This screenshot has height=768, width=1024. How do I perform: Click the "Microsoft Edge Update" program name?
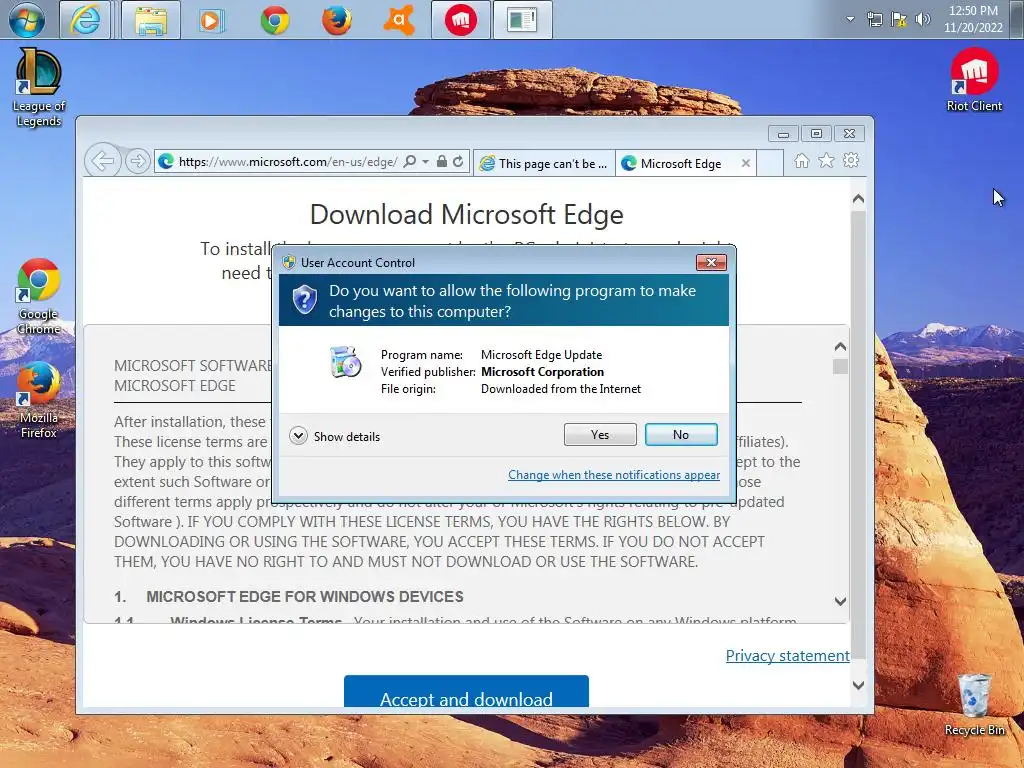[x=541, y=355]
